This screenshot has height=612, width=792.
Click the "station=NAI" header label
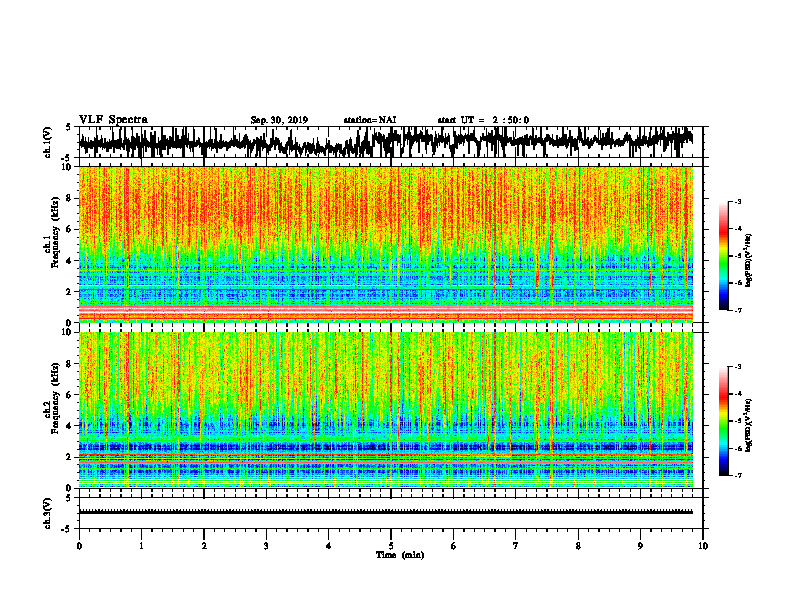click(x=370, y=120)
